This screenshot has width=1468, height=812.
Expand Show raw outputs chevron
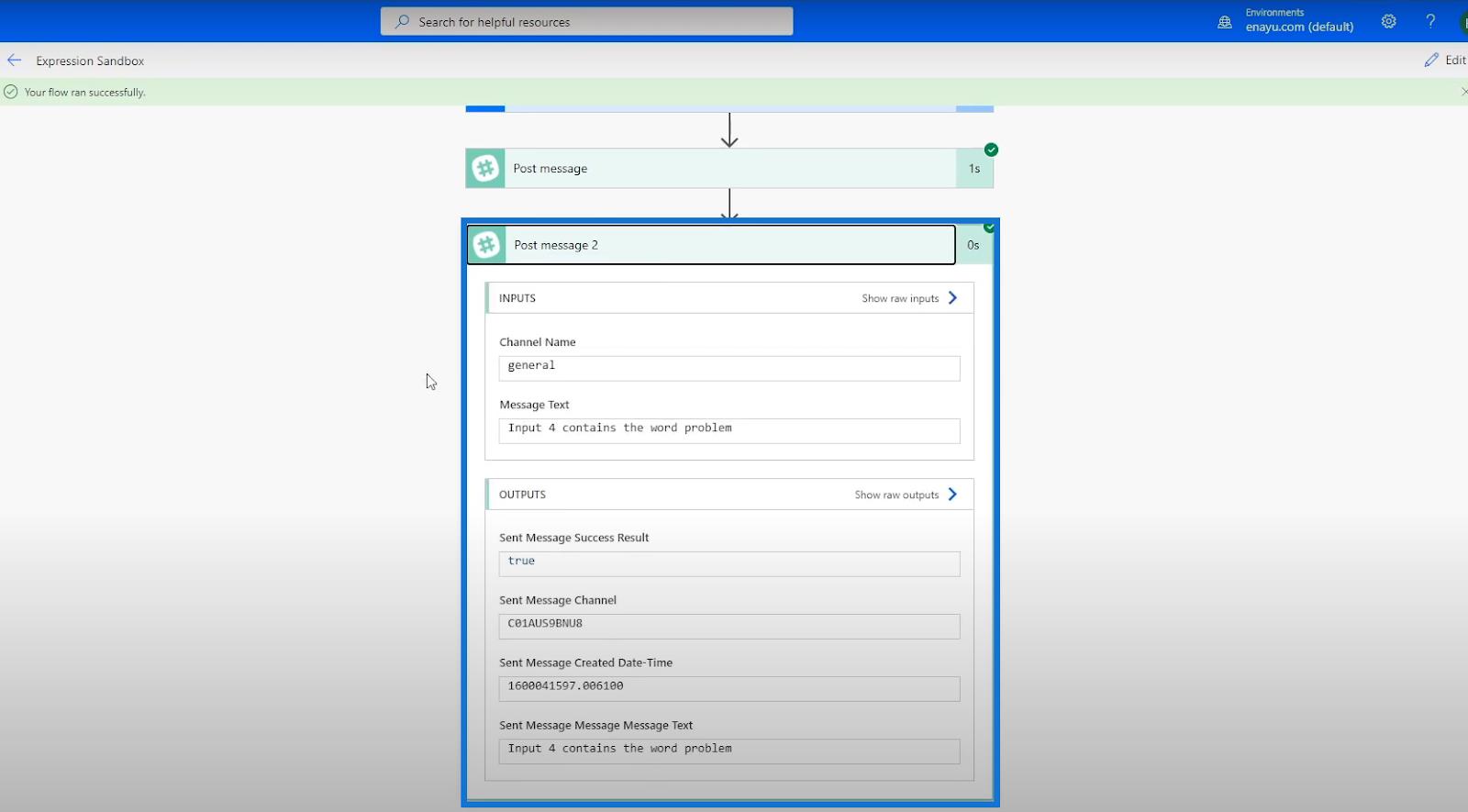click(952, 495)
